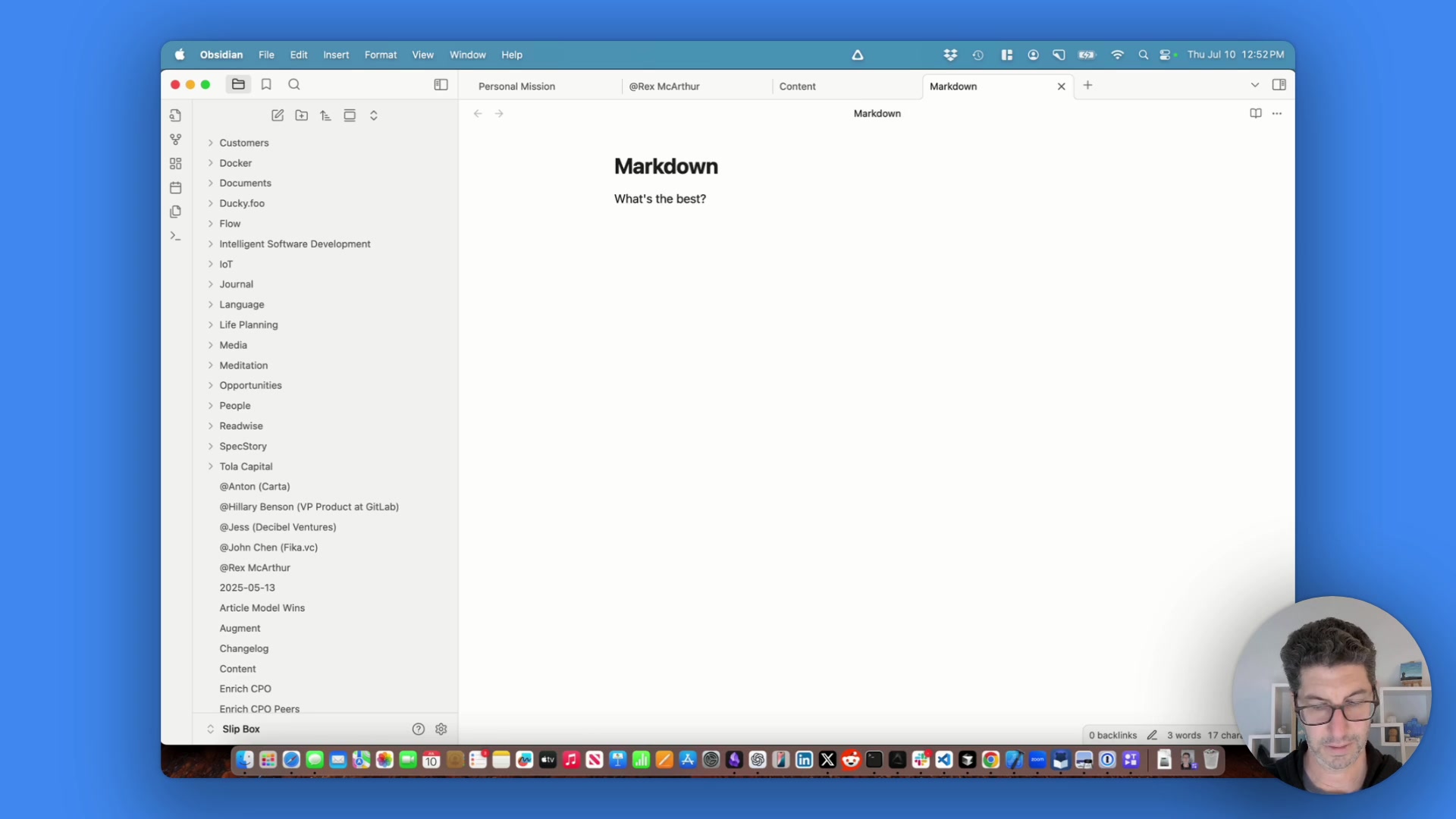Click in the note text body
The height and width of the screenshot is (819, 1456).
click(x=660, y=199)
